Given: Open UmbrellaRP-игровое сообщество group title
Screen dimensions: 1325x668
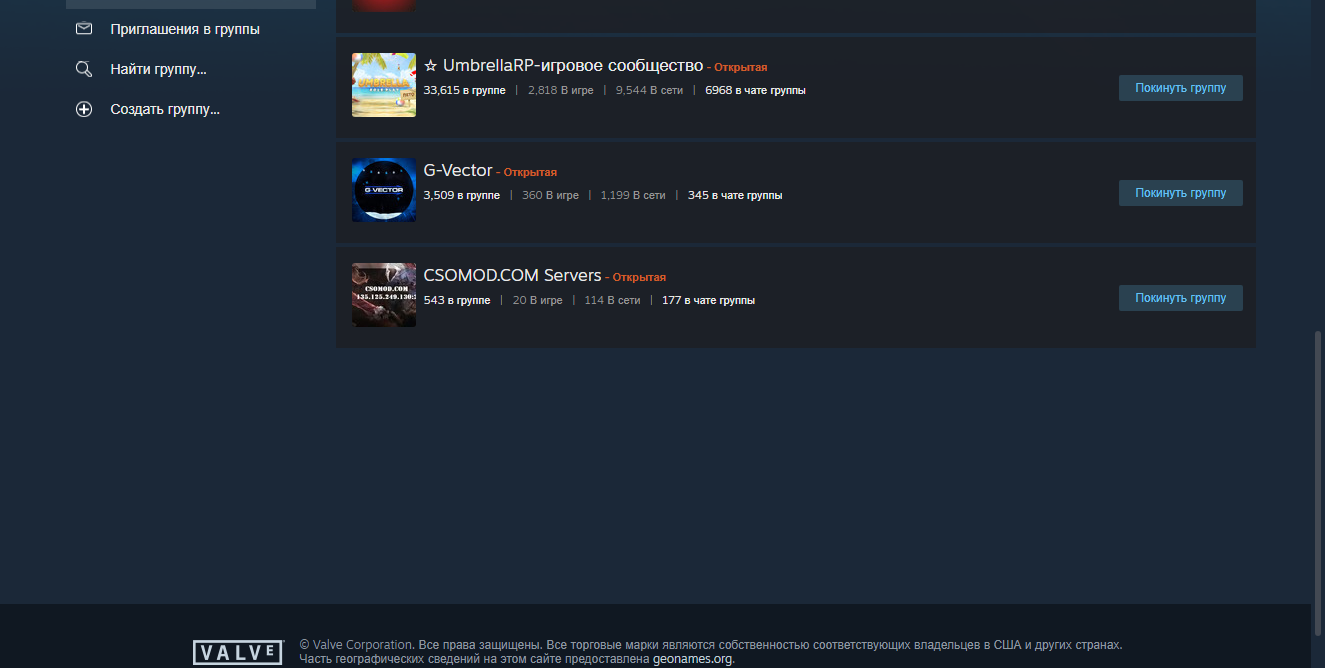Looking at the screenshot, I should [563, 65].
